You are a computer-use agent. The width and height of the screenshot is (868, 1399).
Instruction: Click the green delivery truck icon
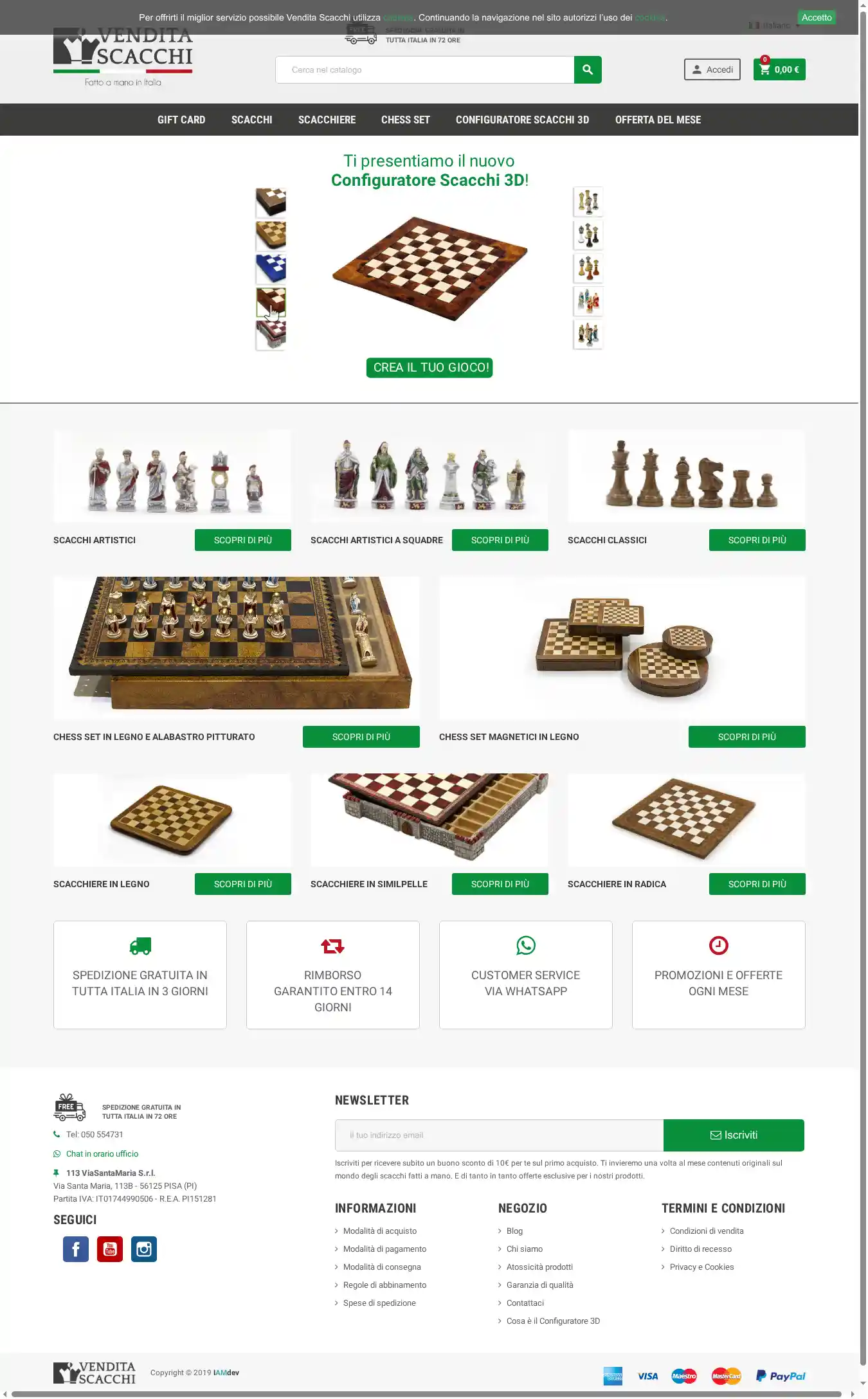140,946
